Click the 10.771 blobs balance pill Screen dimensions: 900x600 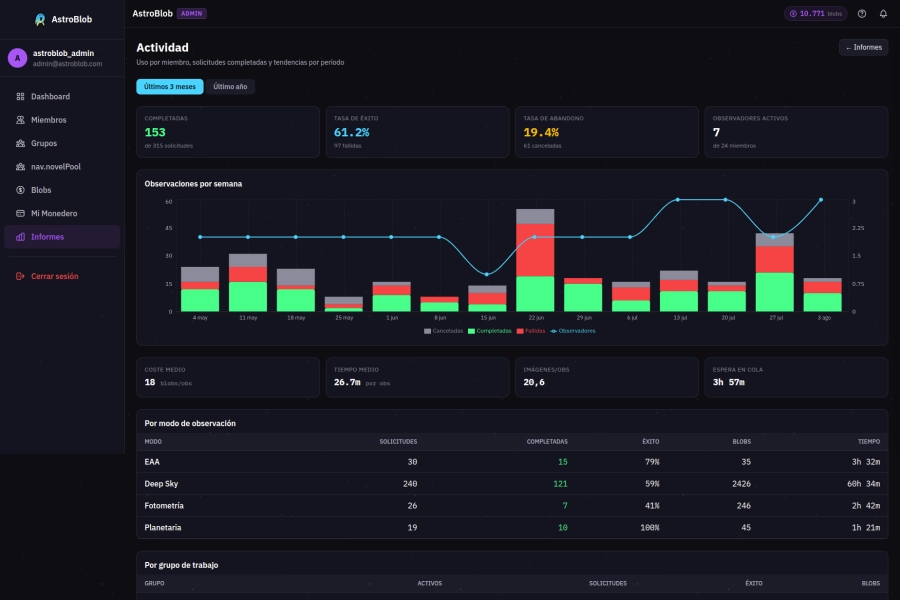coord(816,14)
